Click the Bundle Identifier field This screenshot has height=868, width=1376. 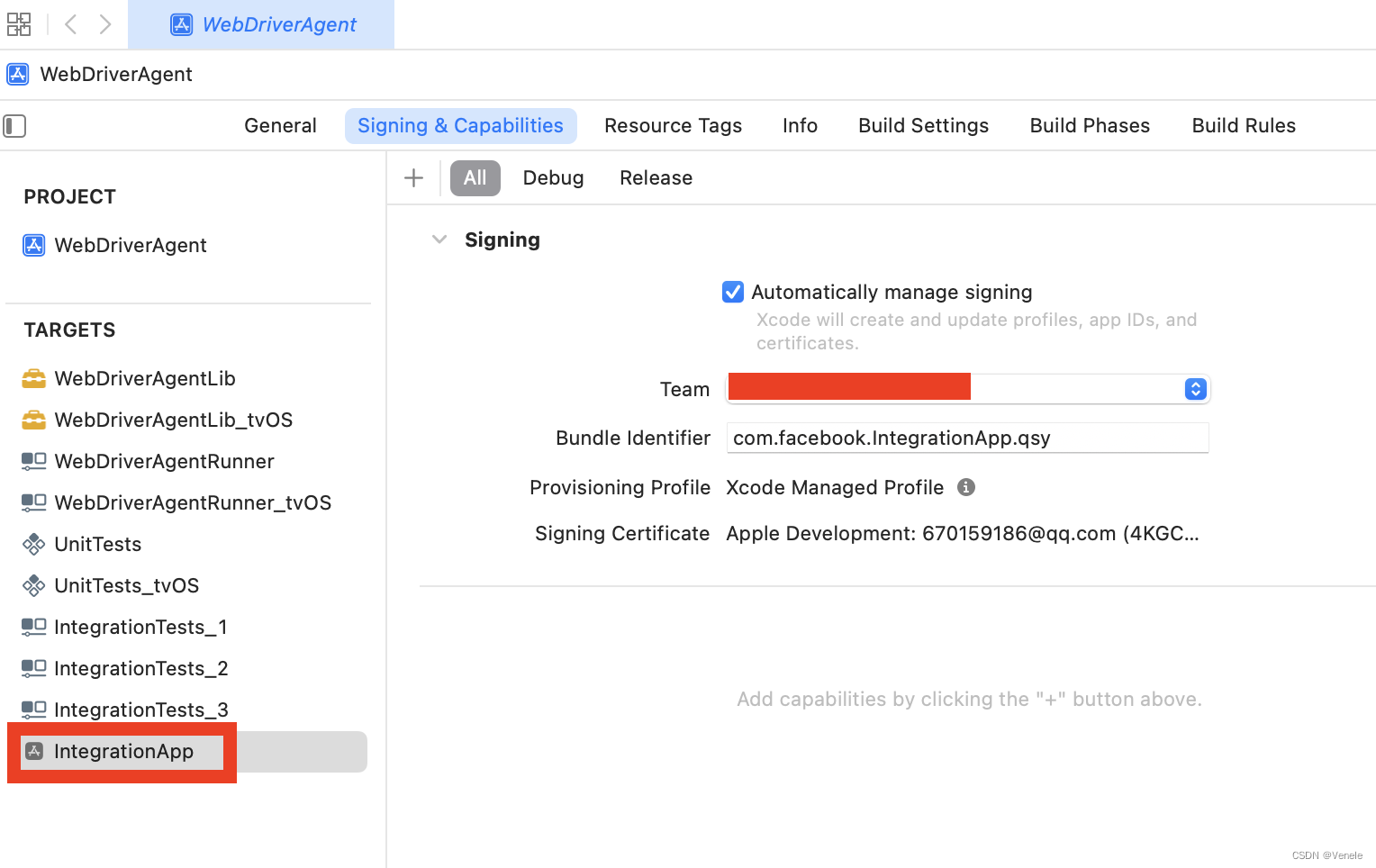tap(966, 439)
